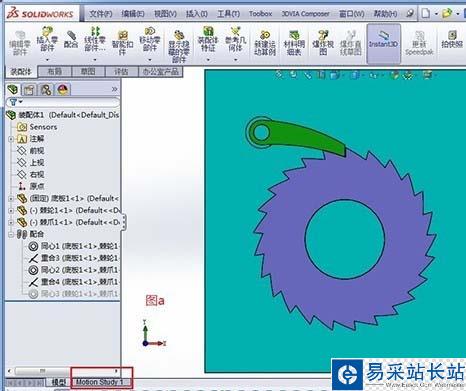Select the 前视 (Front) plane
466x391 pixels.
(x=31, y=151)
